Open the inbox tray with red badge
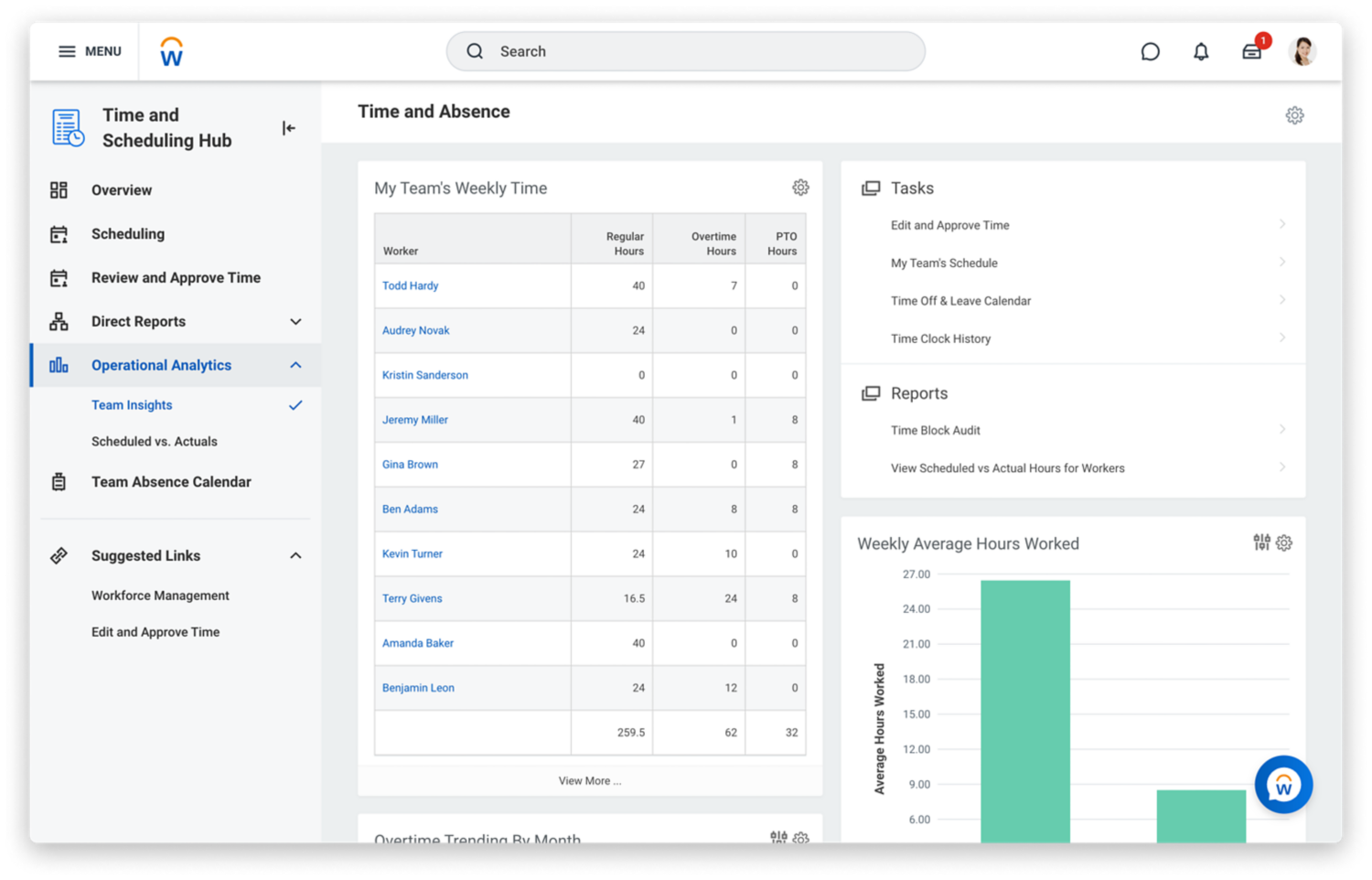Image resolution: width=1372 pixels, height=880 pixels. point(1252,51)
